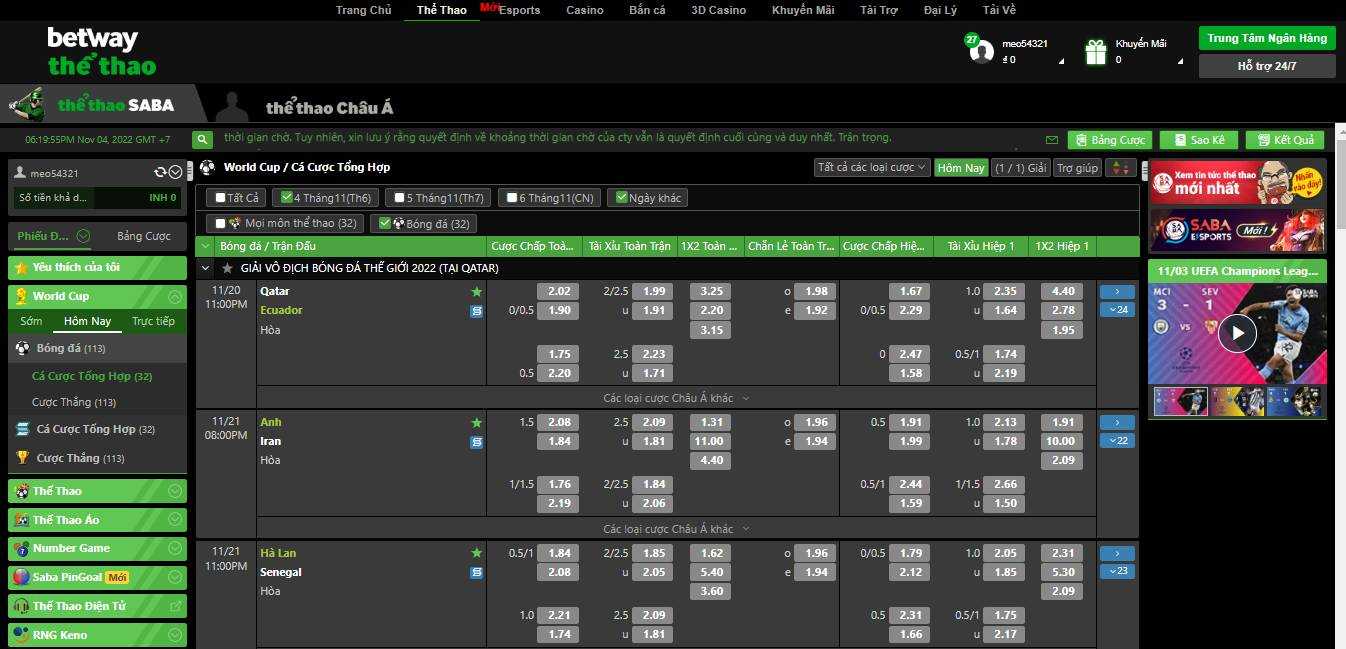Open the statistics icon for Anh vs Iran
The image size is (1346, 649).
point(477,442)
